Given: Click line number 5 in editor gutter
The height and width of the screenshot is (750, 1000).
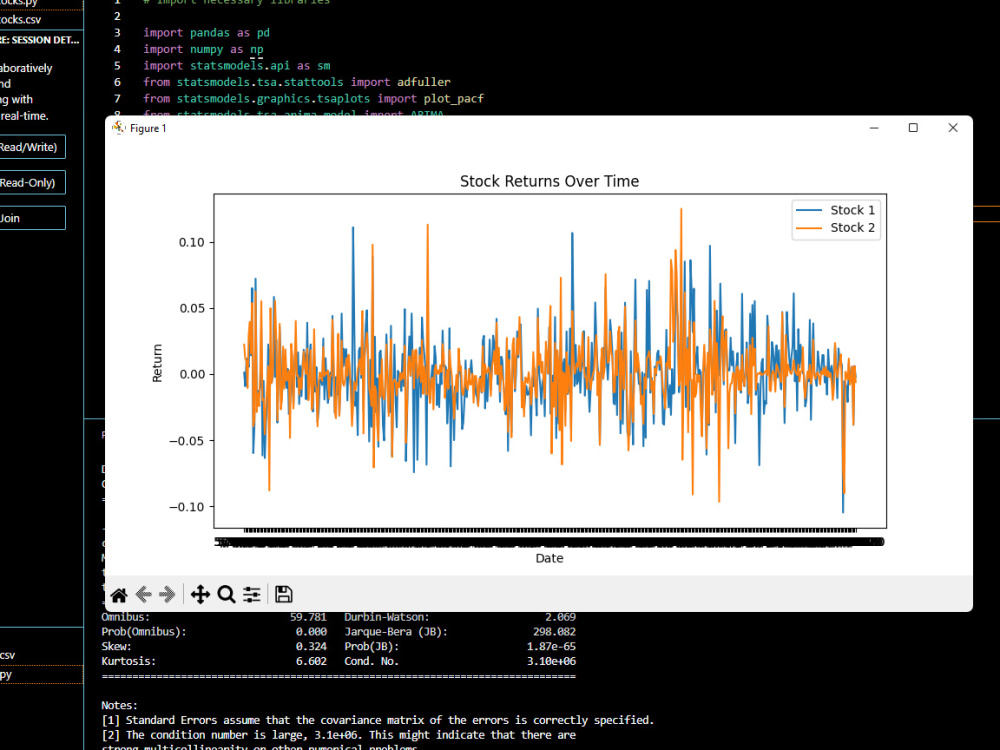Looking at the screenshot, I should (x=117, y=66).
